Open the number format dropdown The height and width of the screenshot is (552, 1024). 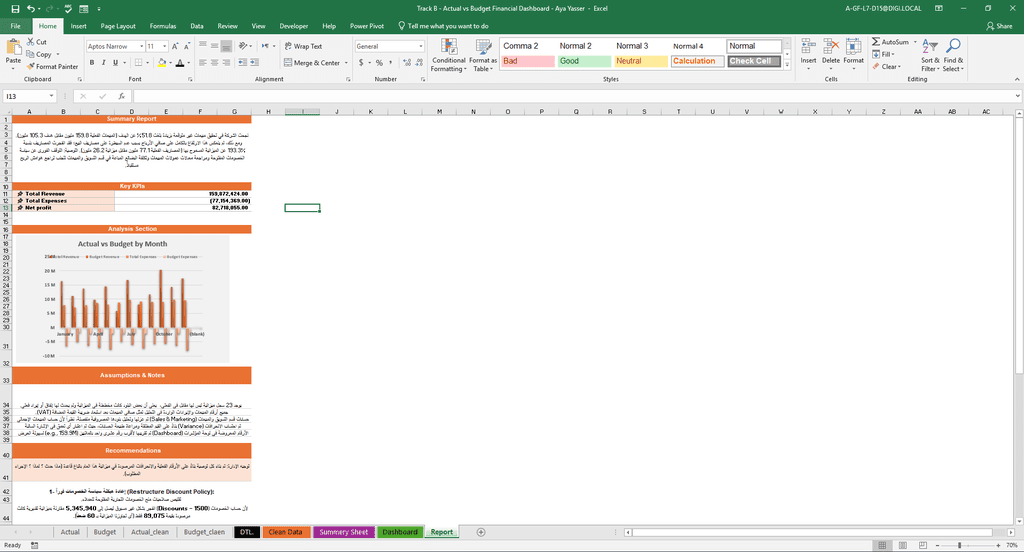tap(421, 46)
